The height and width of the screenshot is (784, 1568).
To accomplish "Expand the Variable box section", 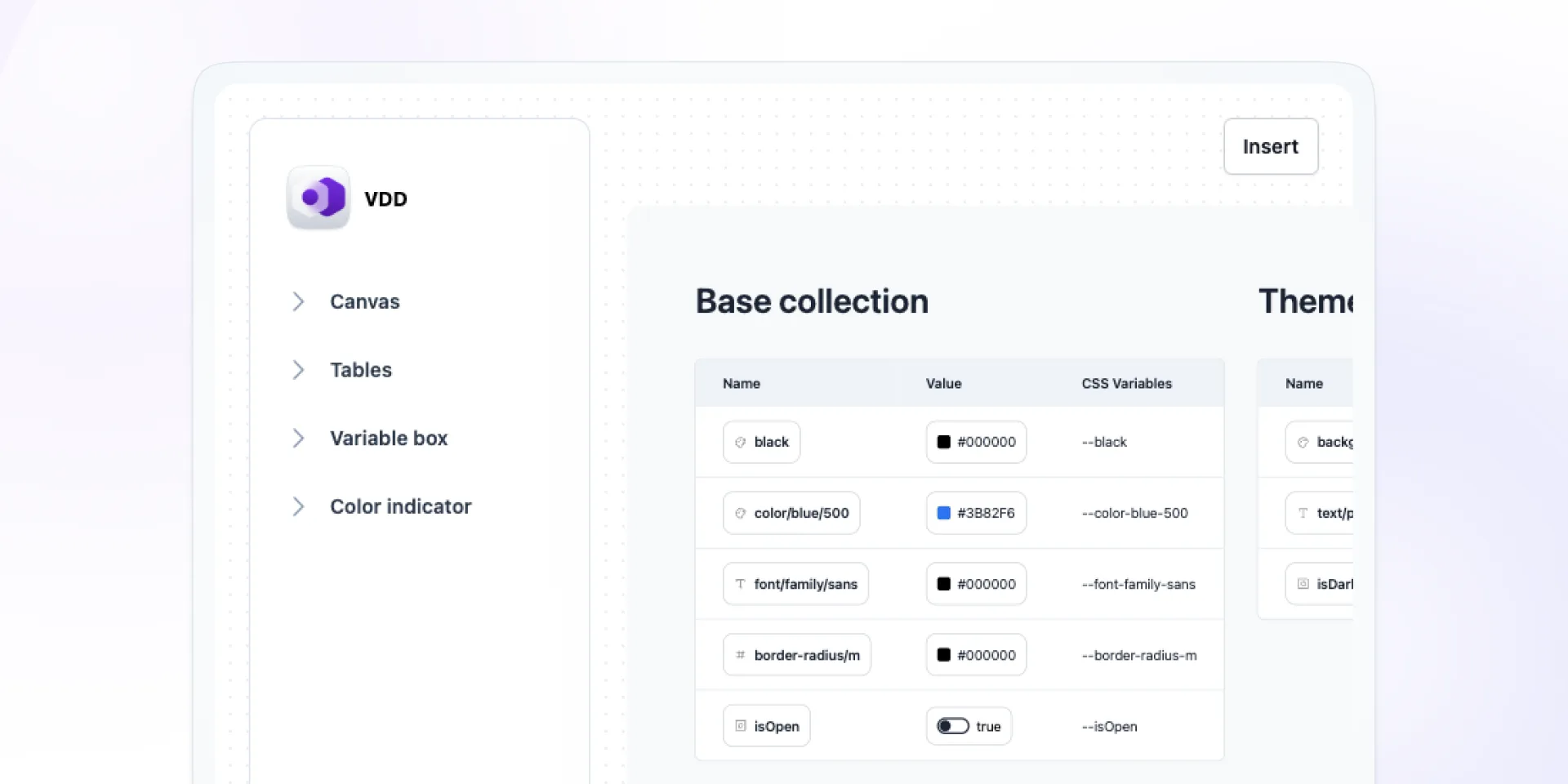I will pos(299,438).
